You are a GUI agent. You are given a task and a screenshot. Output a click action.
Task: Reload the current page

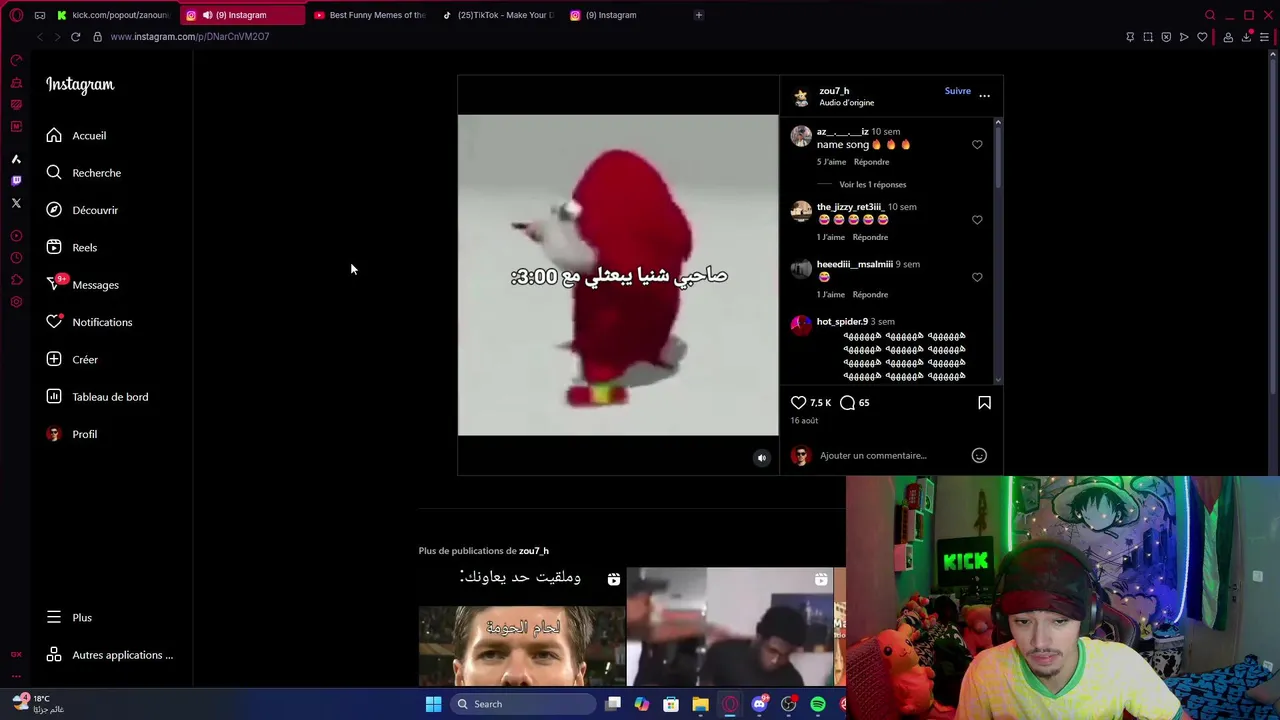75,37
